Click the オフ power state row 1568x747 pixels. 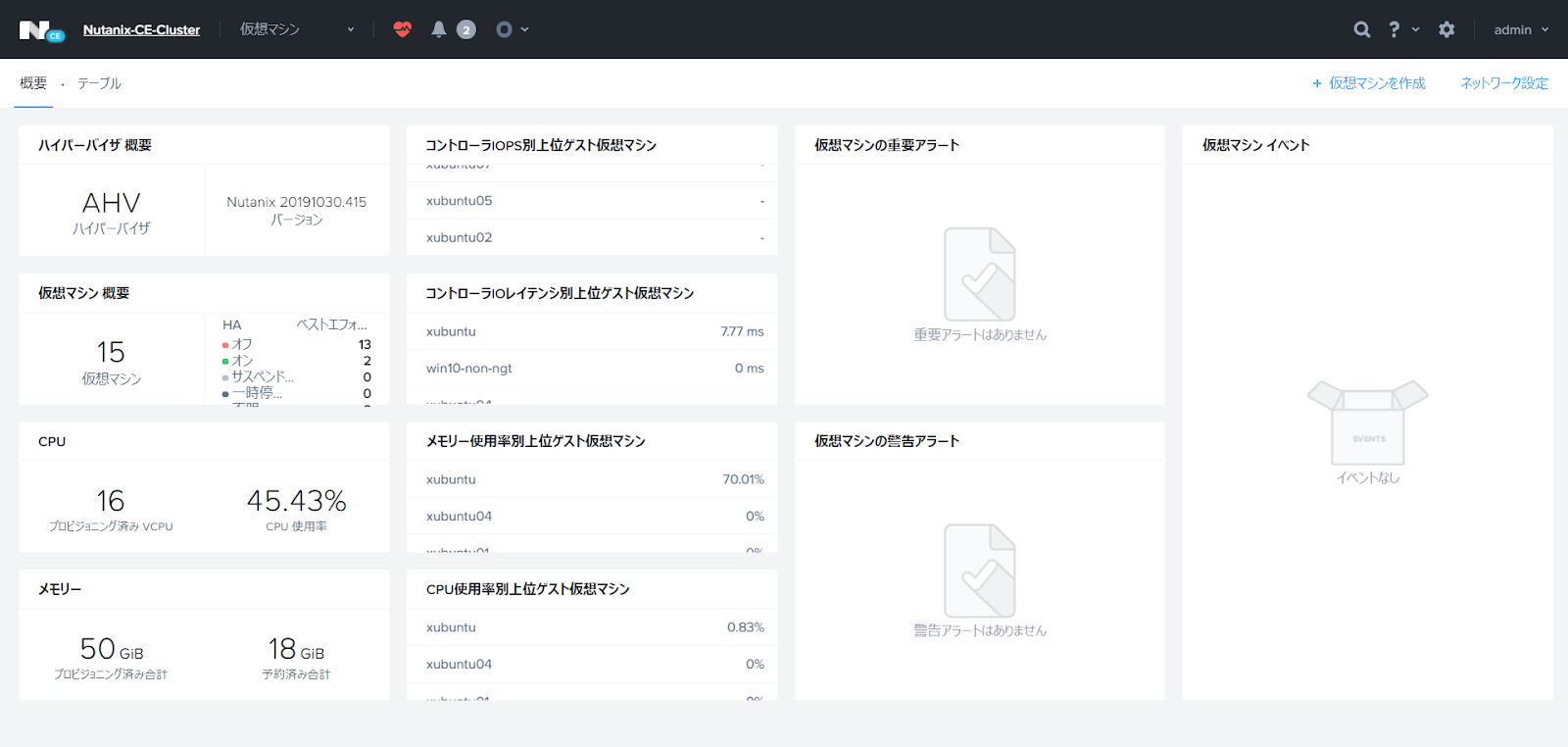[x=296, y=344]
